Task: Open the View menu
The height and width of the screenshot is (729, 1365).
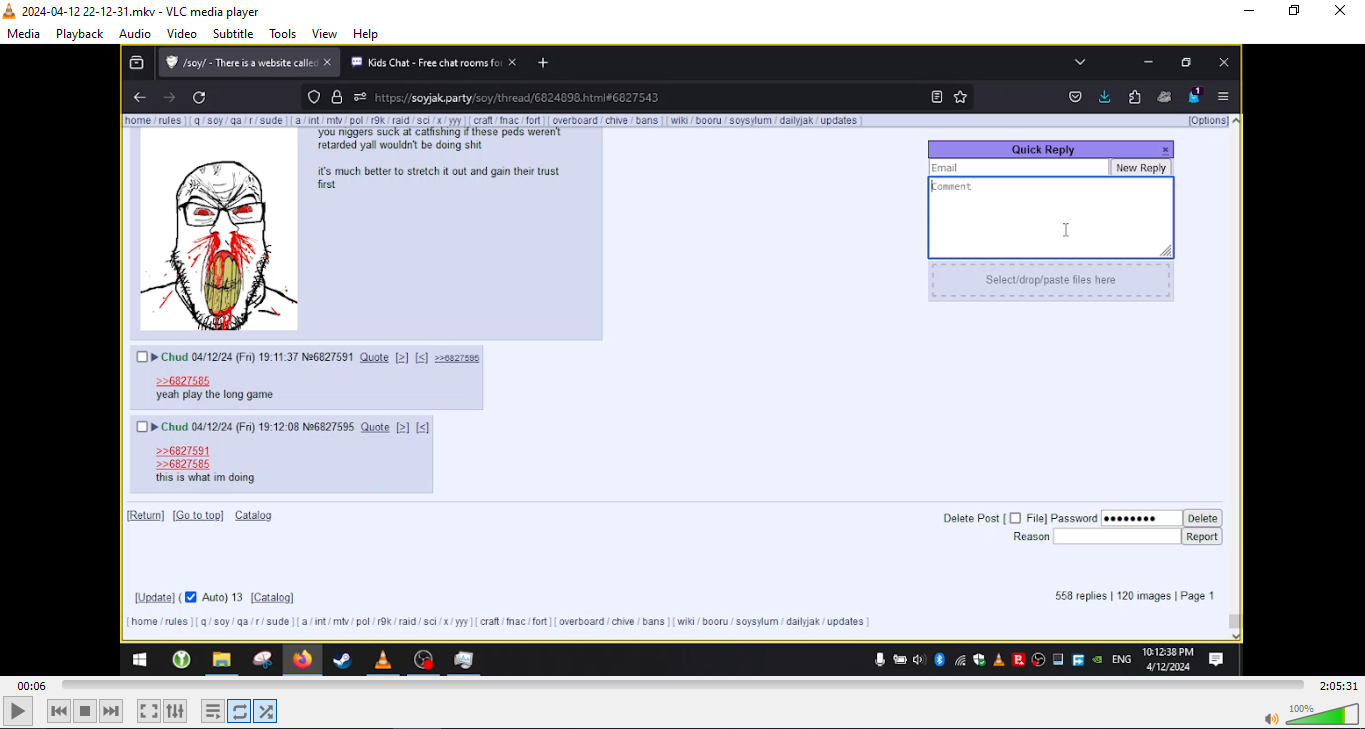Action: point(324,34)
